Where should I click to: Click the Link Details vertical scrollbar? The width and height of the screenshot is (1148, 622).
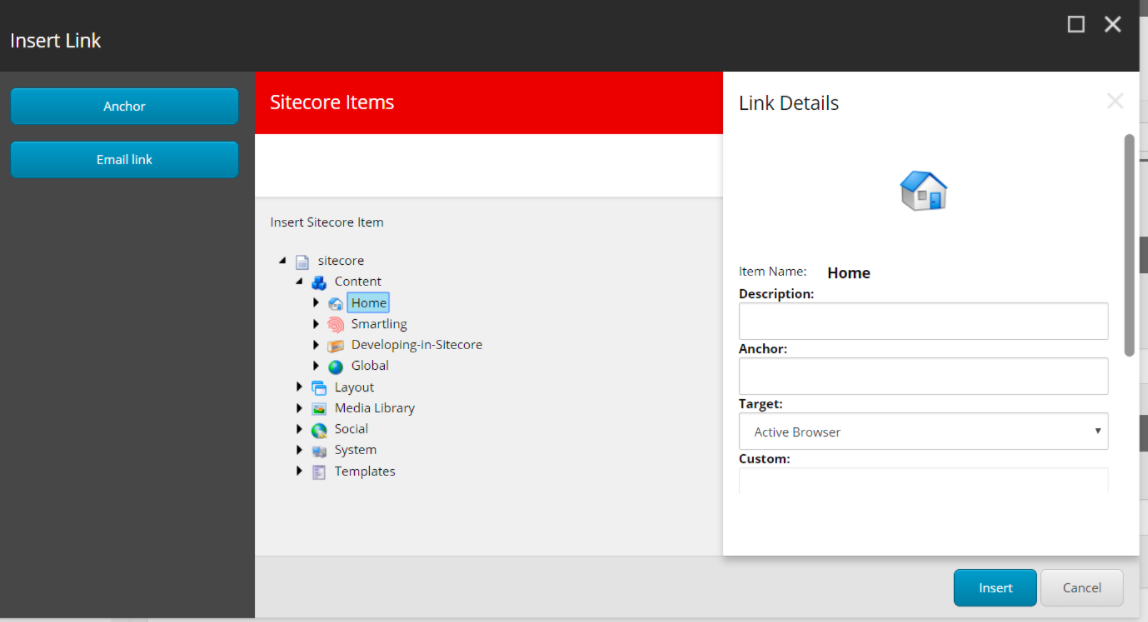(x=1129, y=245)
